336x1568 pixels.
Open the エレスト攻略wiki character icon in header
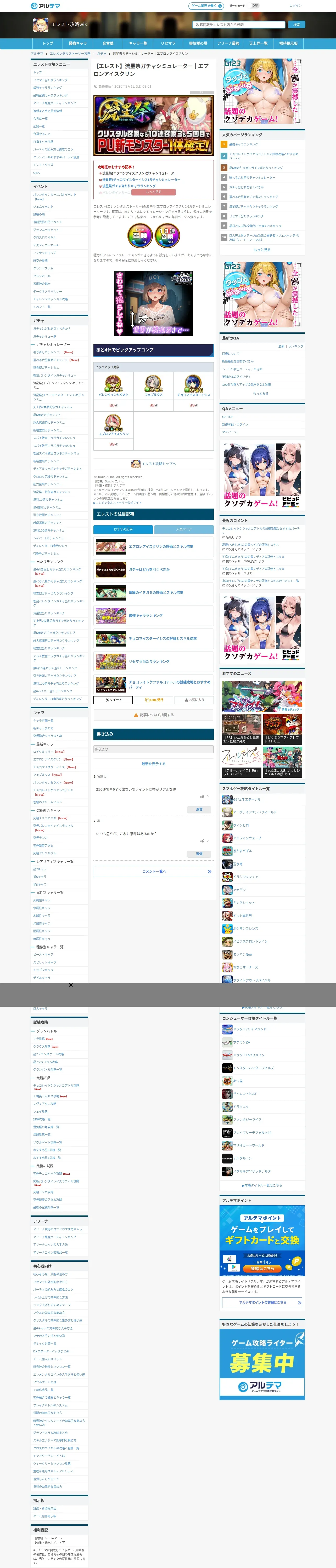40,24
